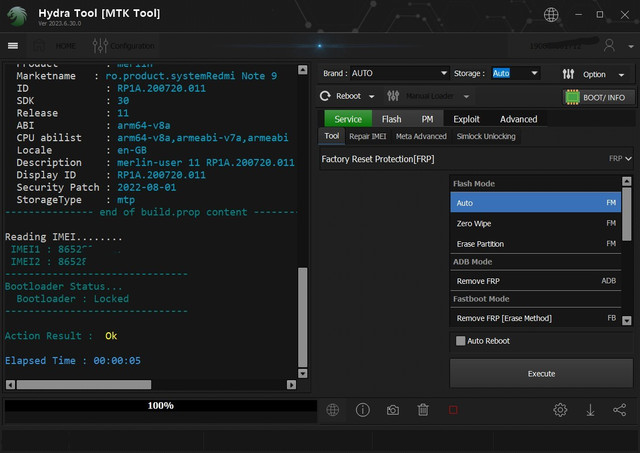Click the download arrow icon

590,410
